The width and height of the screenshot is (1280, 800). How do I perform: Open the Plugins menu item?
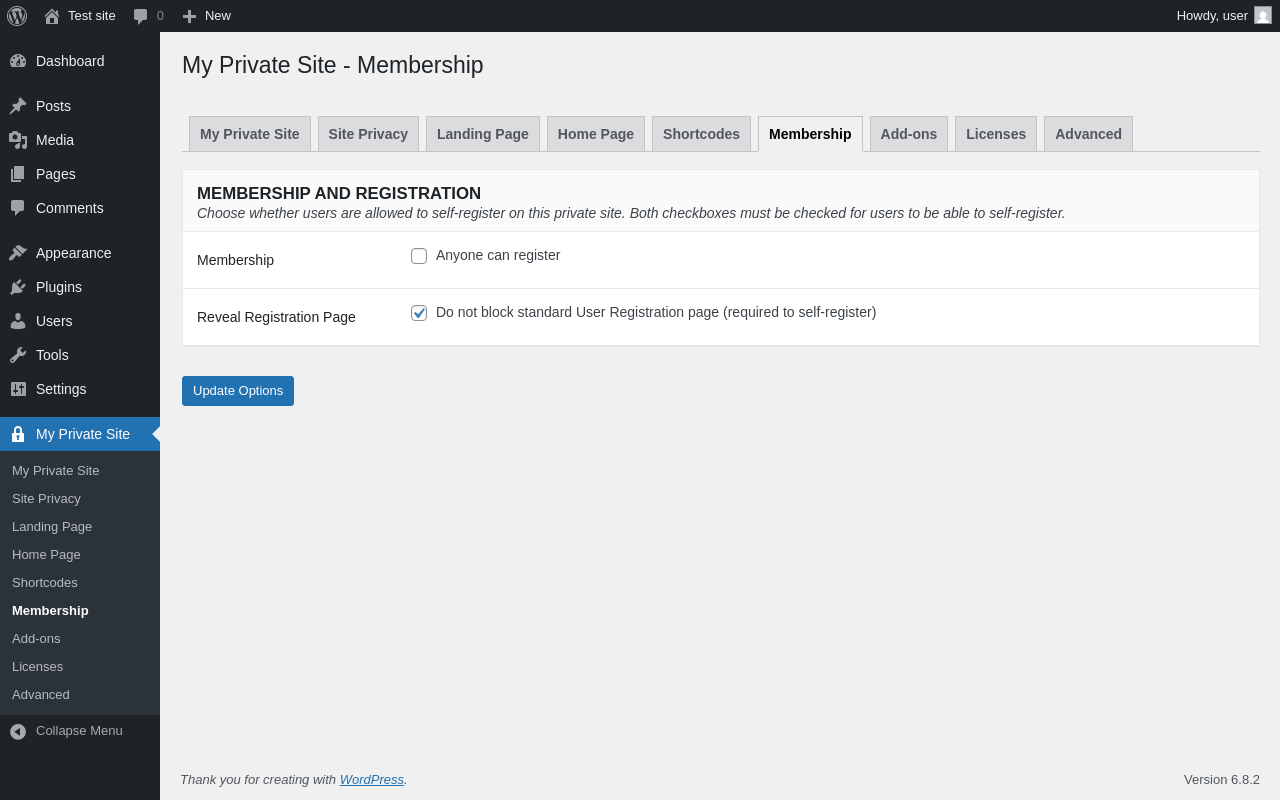click(x=80, y=287)
